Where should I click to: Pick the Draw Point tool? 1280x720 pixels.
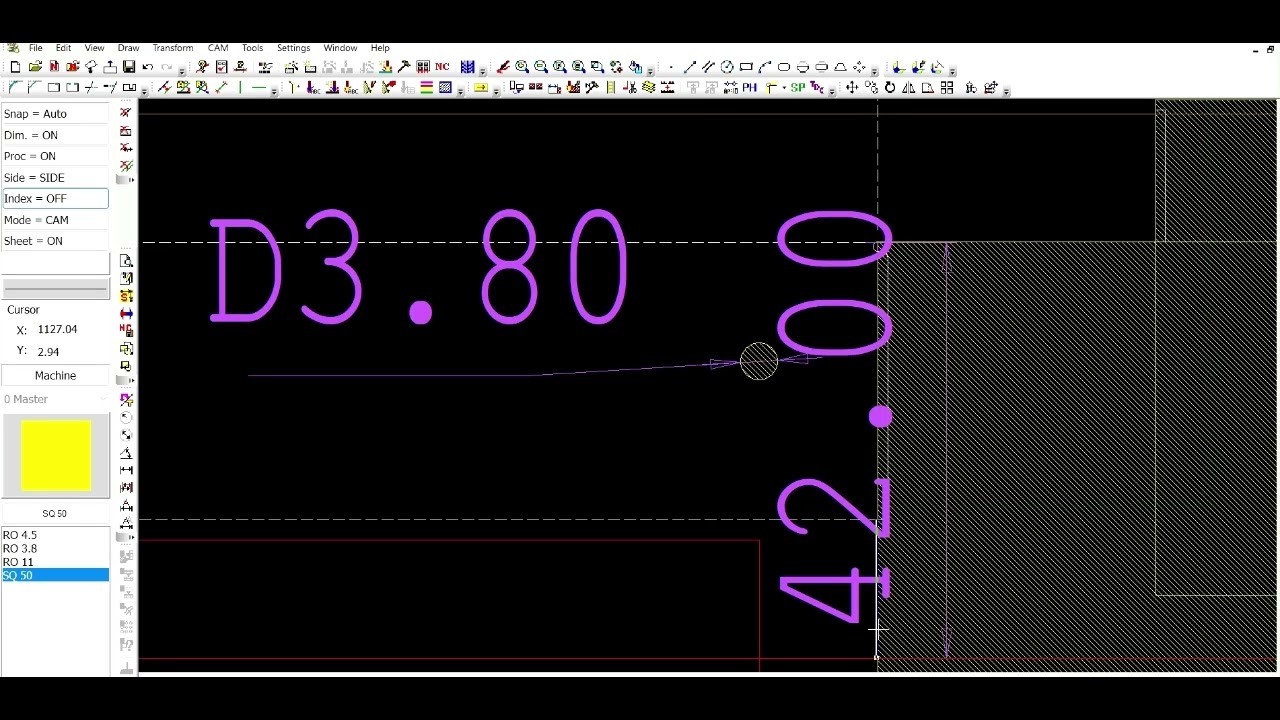(671, 67)
